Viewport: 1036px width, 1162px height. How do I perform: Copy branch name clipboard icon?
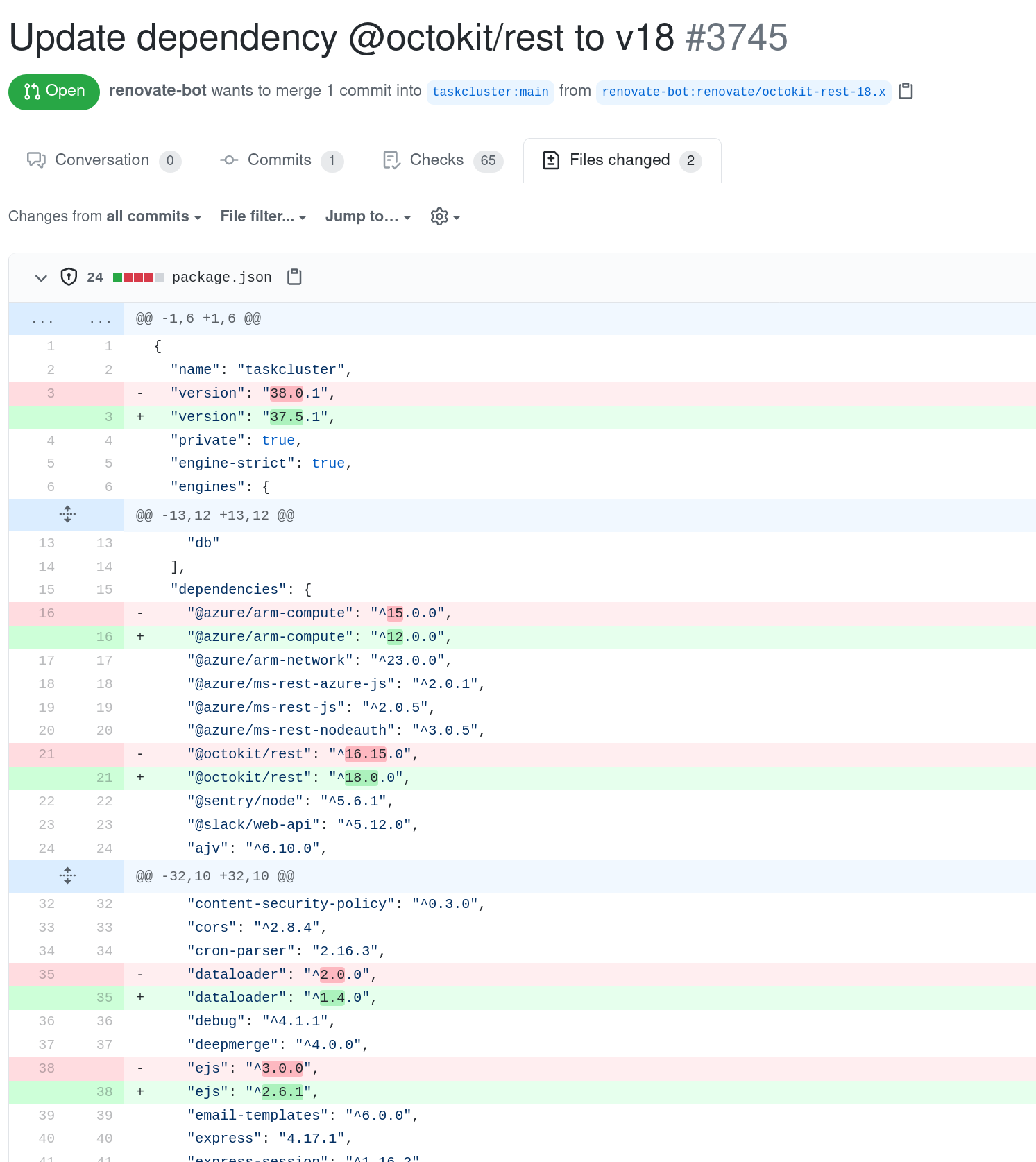906,91
